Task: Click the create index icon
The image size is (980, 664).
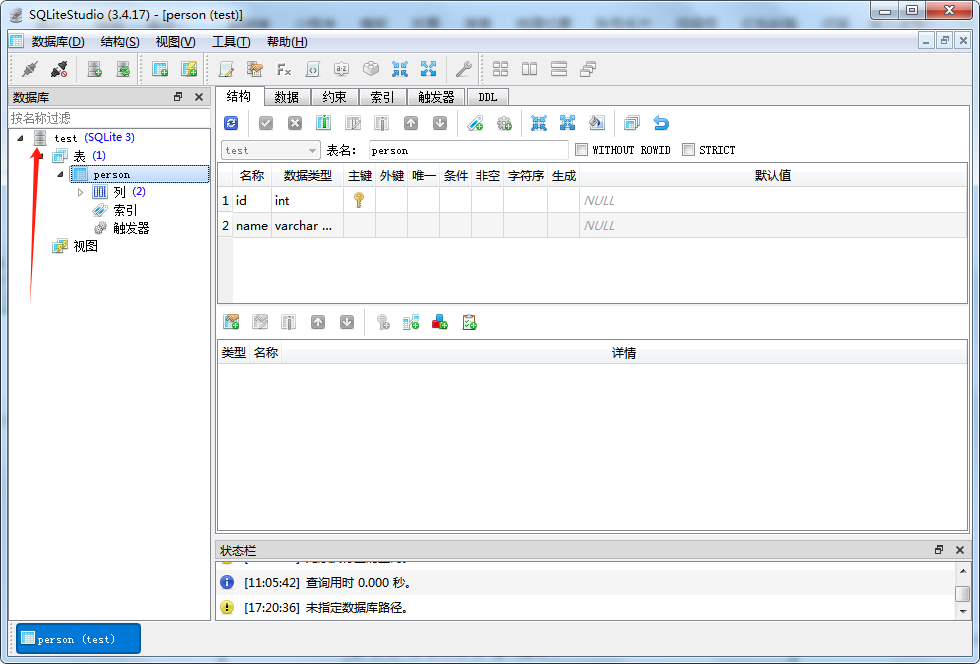Action: click(x=476, y=123)
